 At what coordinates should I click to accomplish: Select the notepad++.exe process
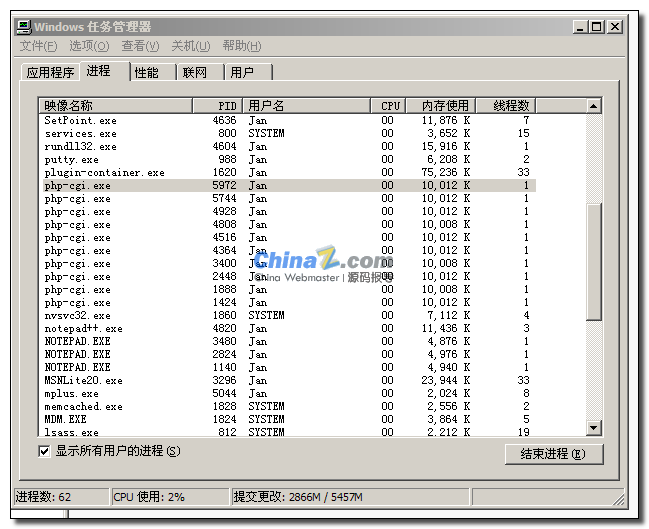(287, 329)
